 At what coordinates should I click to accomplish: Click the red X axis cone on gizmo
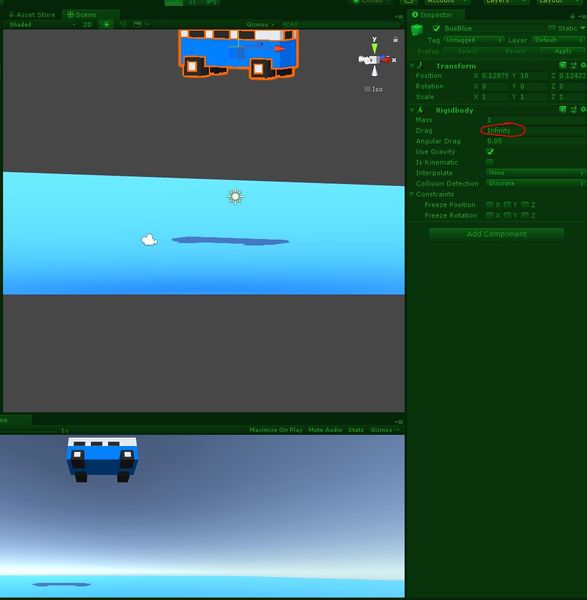(386, 60)
